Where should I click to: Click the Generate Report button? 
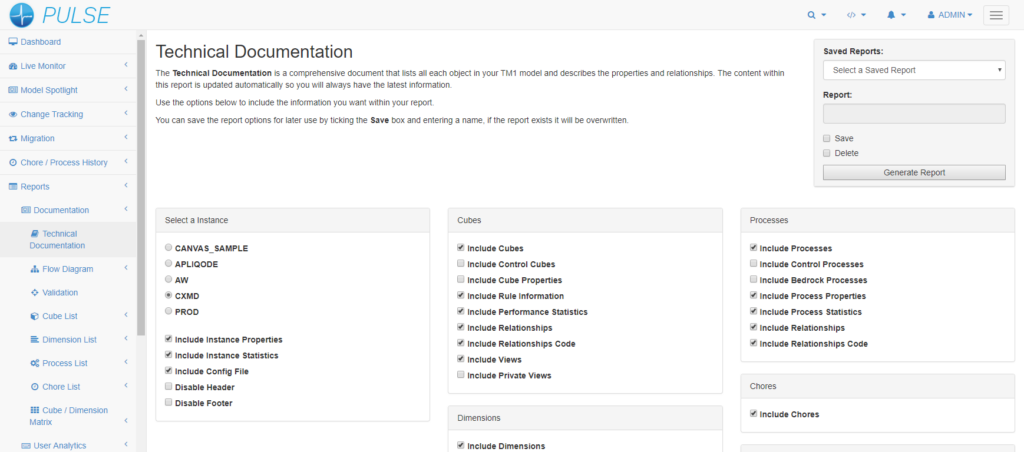tap(914, 172)
